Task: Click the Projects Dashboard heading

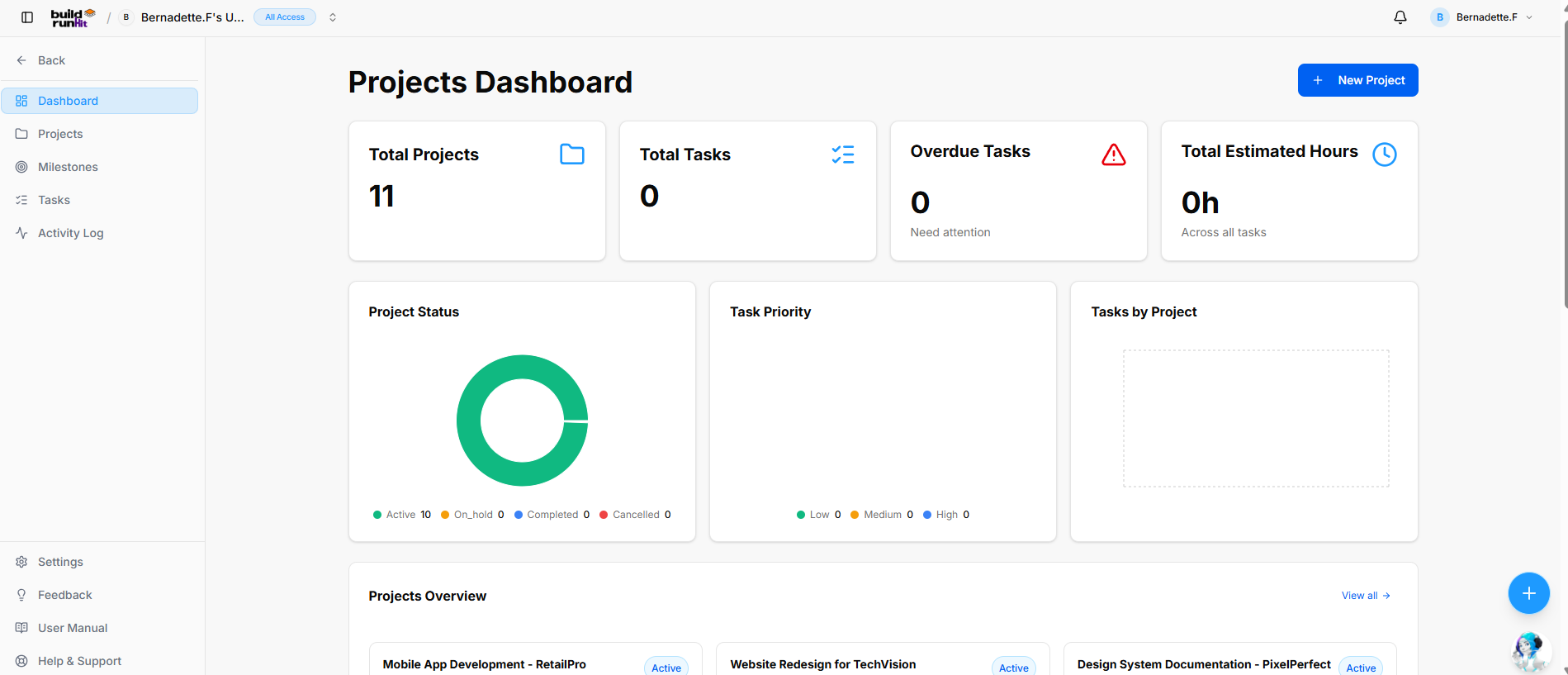Action: (x=490, y=82)
